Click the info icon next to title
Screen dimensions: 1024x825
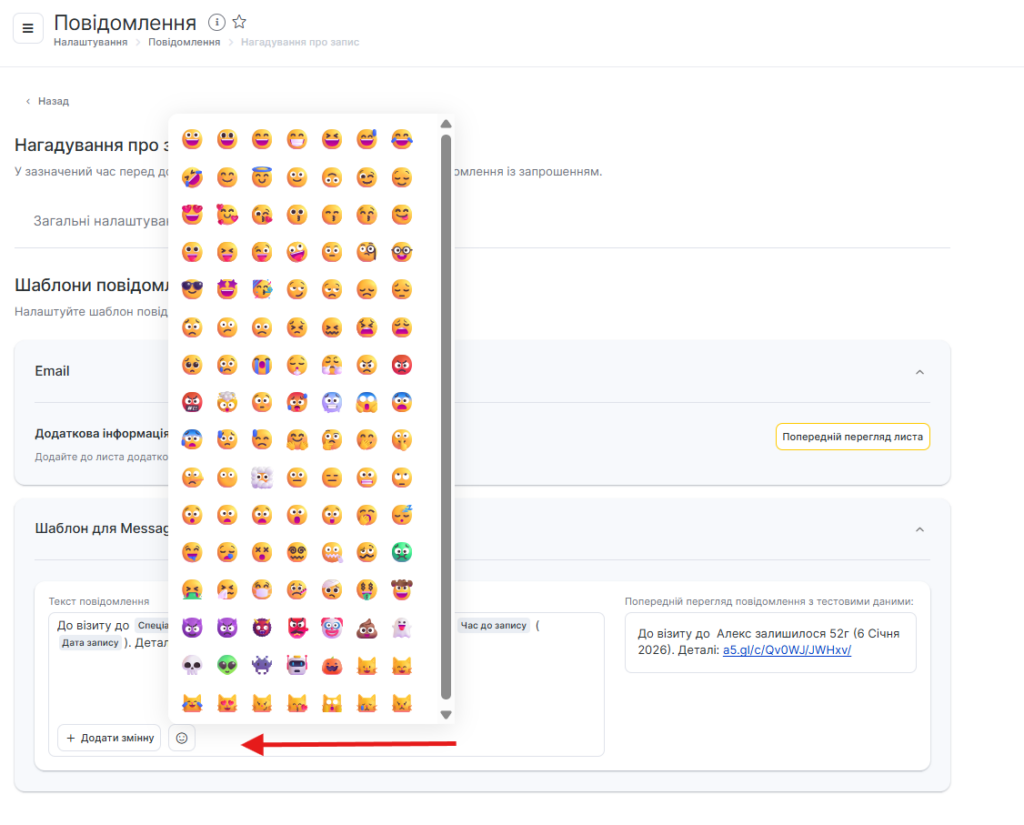coord(217,22)
